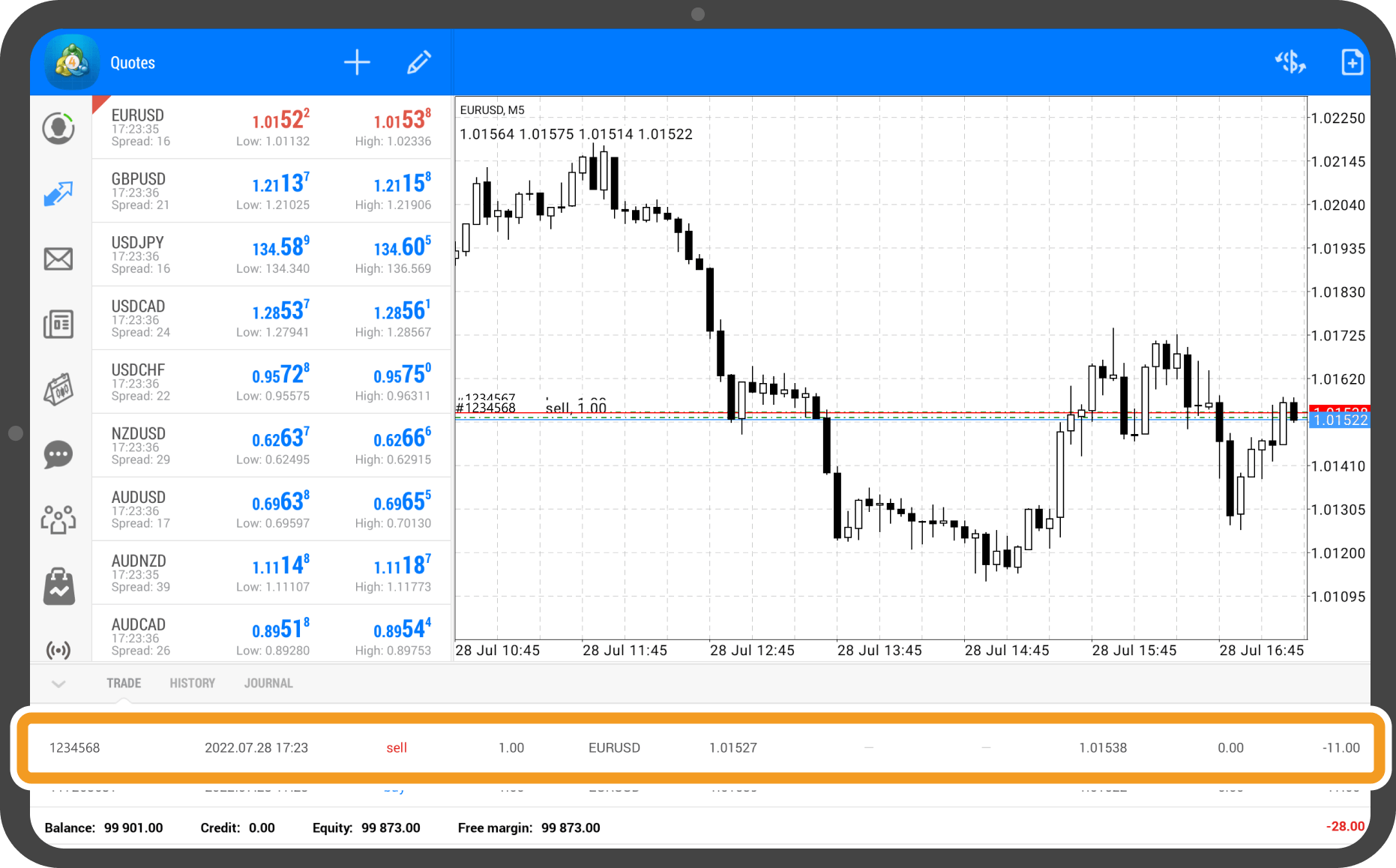Open the accounts profile icon in sidebar
This screenshot has height=868, width=1396.
[58, 128]
